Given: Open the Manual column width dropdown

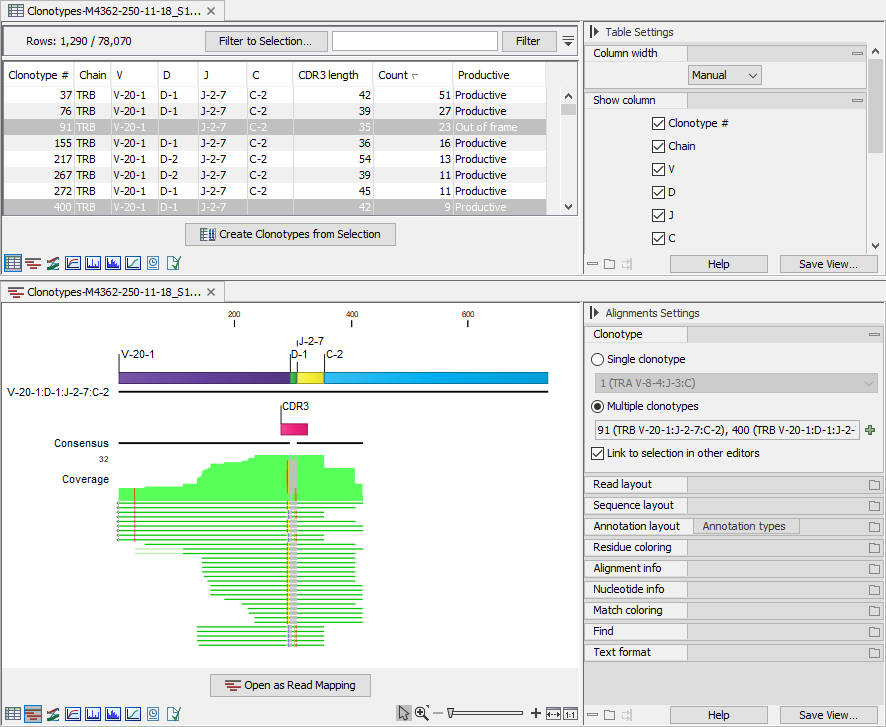Looking at the screenshot, I should point(724,75).
